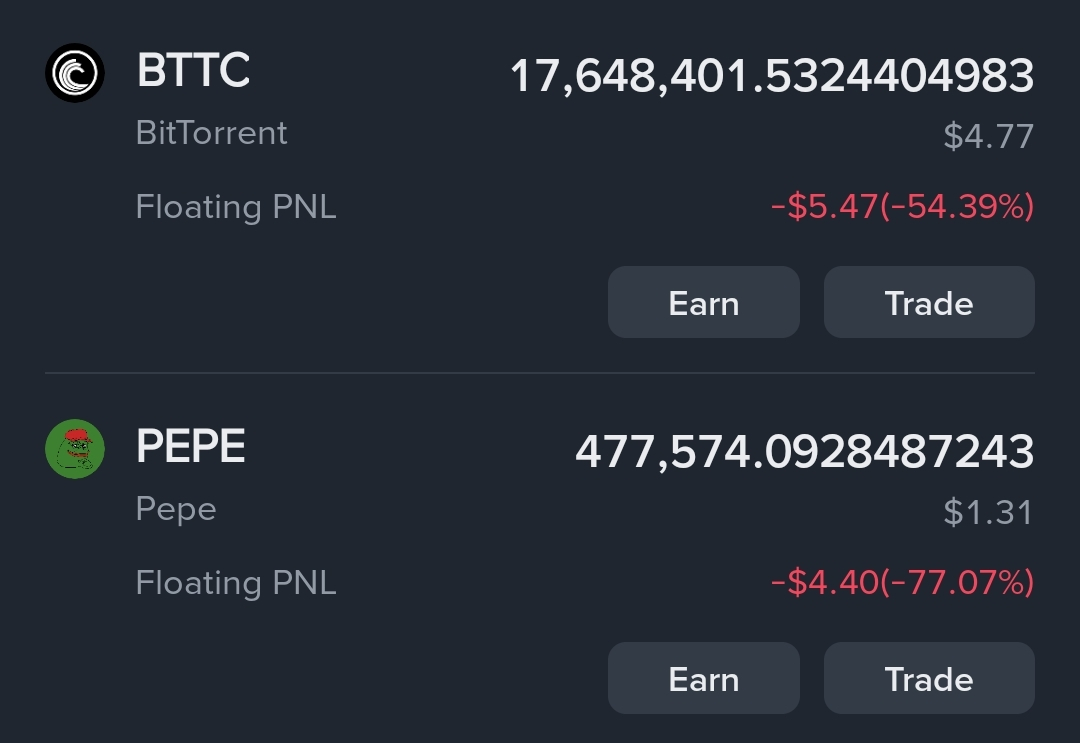Tap the BTTC BitTorrent coin logo
The width and height of the screenshot is (1080, 743).
[74, 73]
